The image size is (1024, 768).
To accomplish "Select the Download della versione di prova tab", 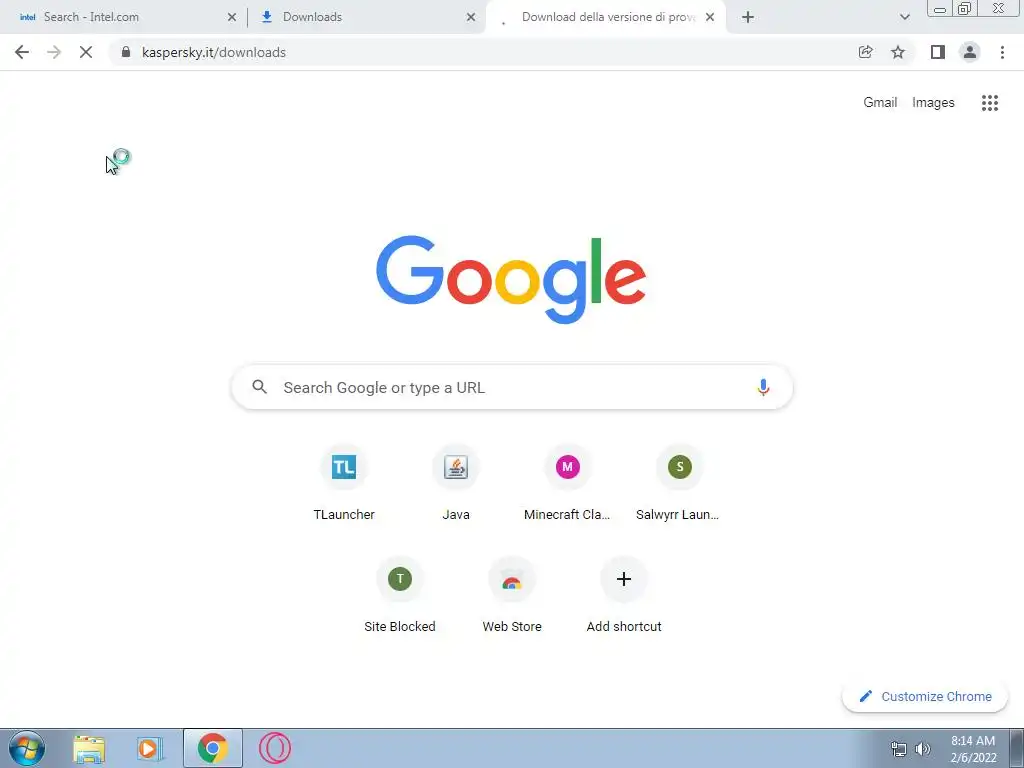I will [x=608, y=17].
